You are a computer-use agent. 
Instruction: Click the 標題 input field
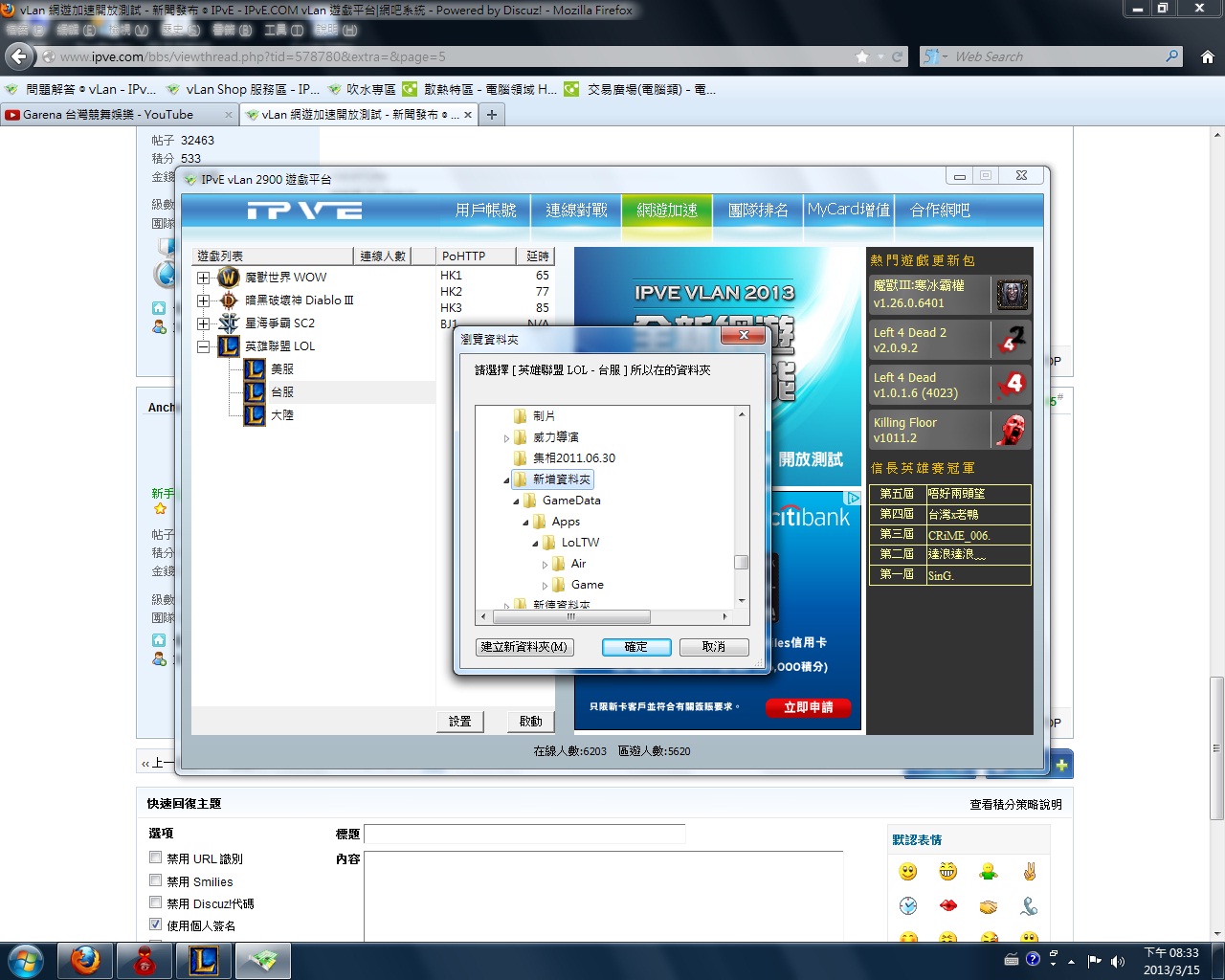[x=524, y=834]
